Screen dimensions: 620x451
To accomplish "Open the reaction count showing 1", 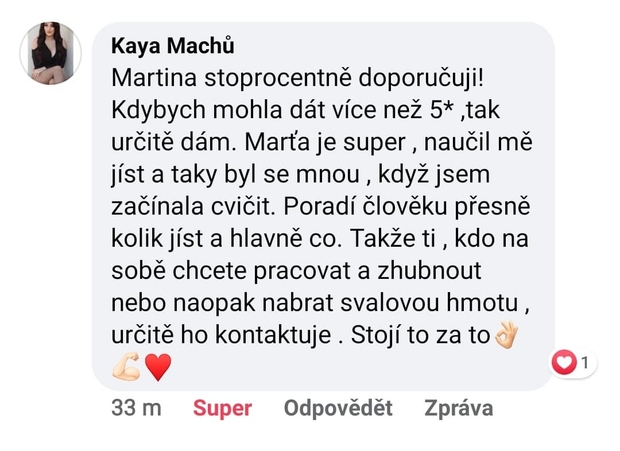I will tap(583, 364).
